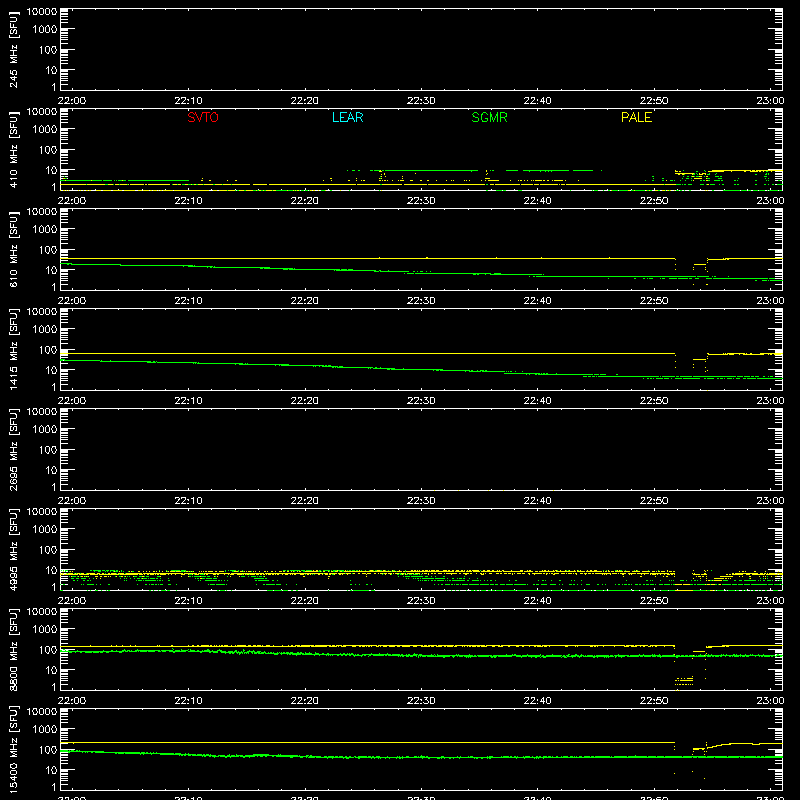
Task: Click 22:20 tick below 610 MHz panel
Action: point(305,301)
